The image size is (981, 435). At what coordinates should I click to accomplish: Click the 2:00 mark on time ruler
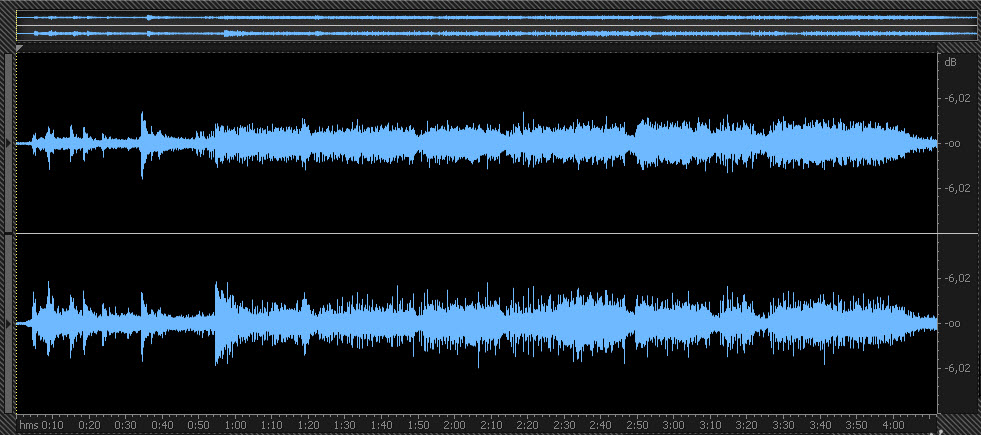455,425
